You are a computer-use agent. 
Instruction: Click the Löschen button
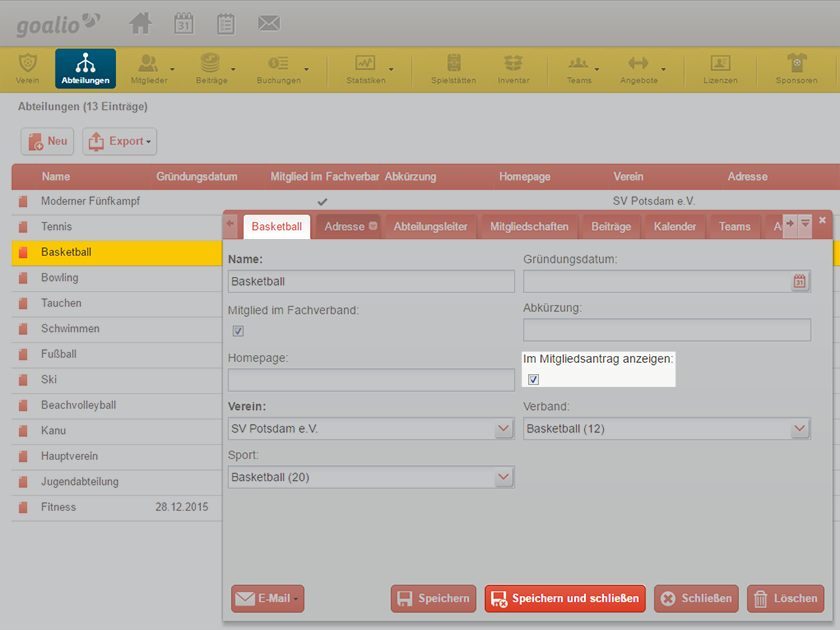coord(785,598)
